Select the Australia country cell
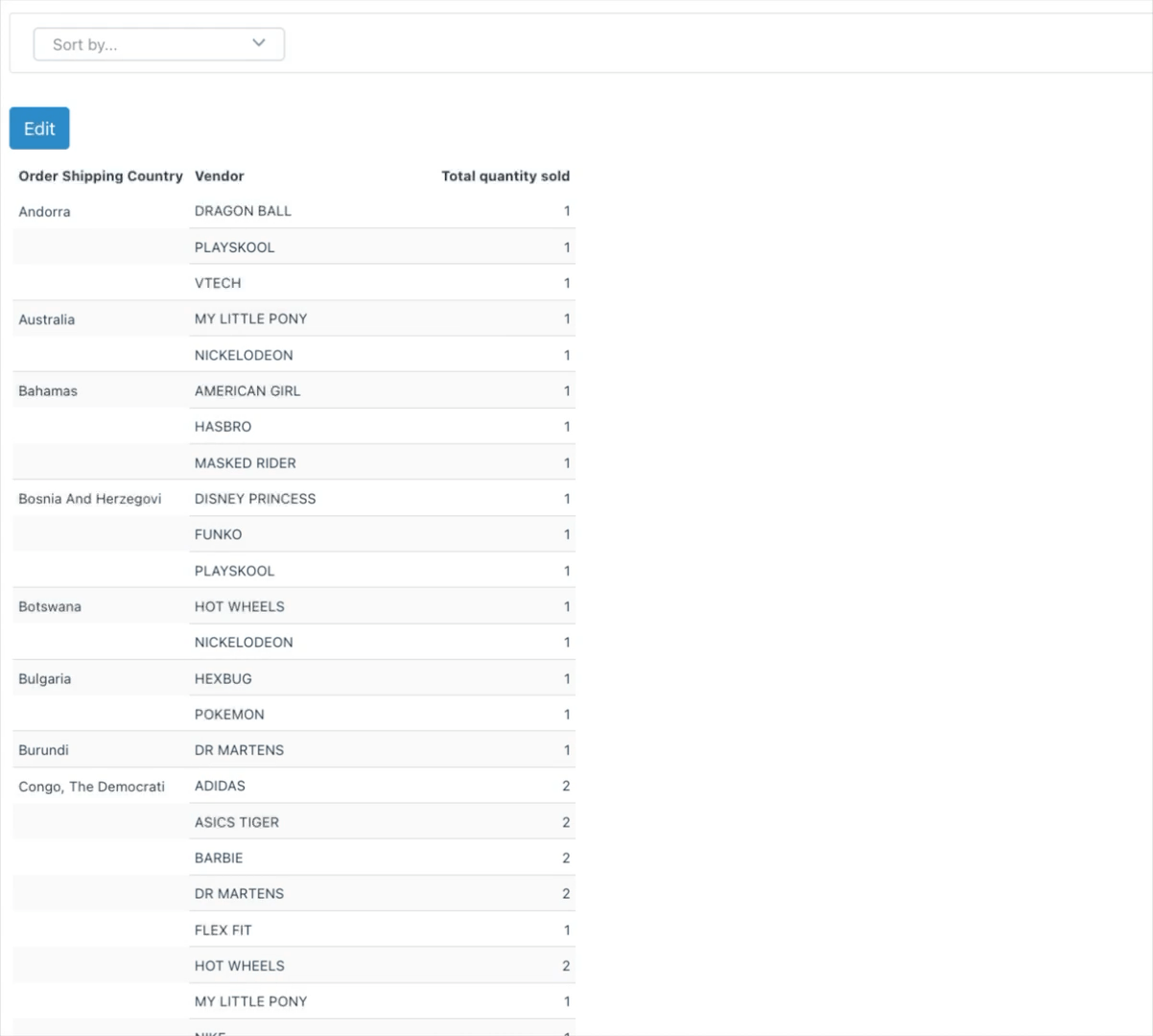The height and width of the screenshot is (1036, 1153). [46, 319]
